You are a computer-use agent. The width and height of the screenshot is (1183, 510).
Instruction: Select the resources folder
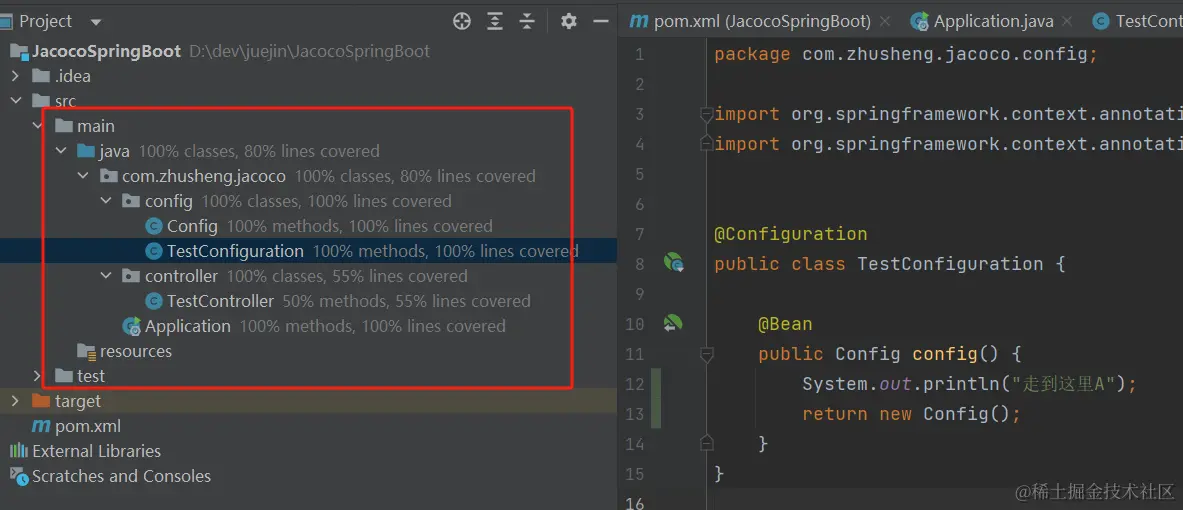coord(136,351)
